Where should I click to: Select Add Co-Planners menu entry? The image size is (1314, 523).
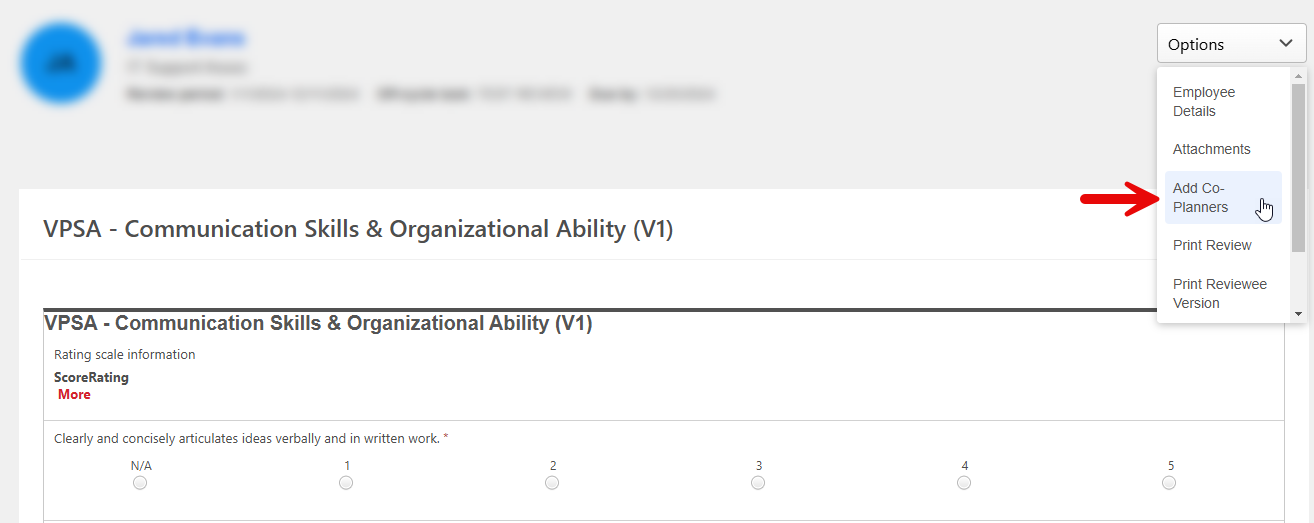(x=1200, y=198)
